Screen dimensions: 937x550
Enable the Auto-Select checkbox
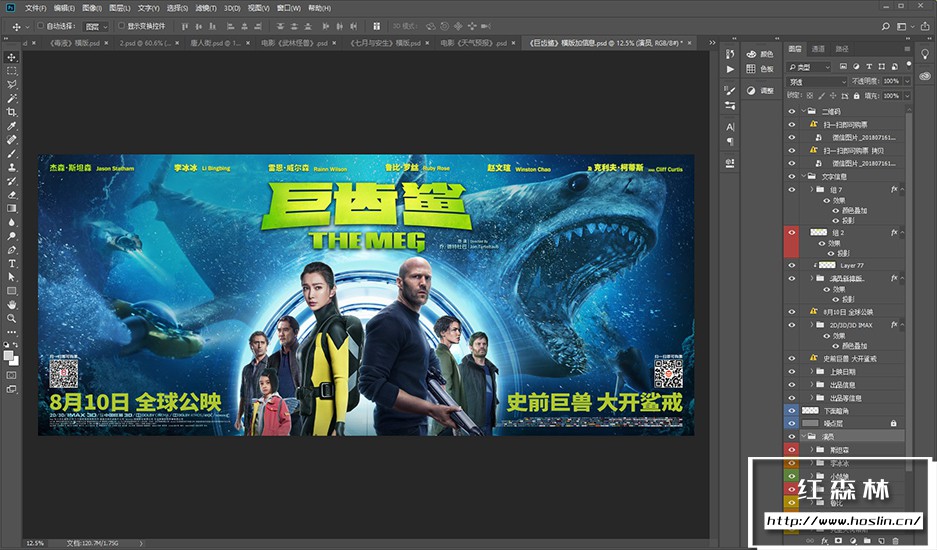coord(41,26)
